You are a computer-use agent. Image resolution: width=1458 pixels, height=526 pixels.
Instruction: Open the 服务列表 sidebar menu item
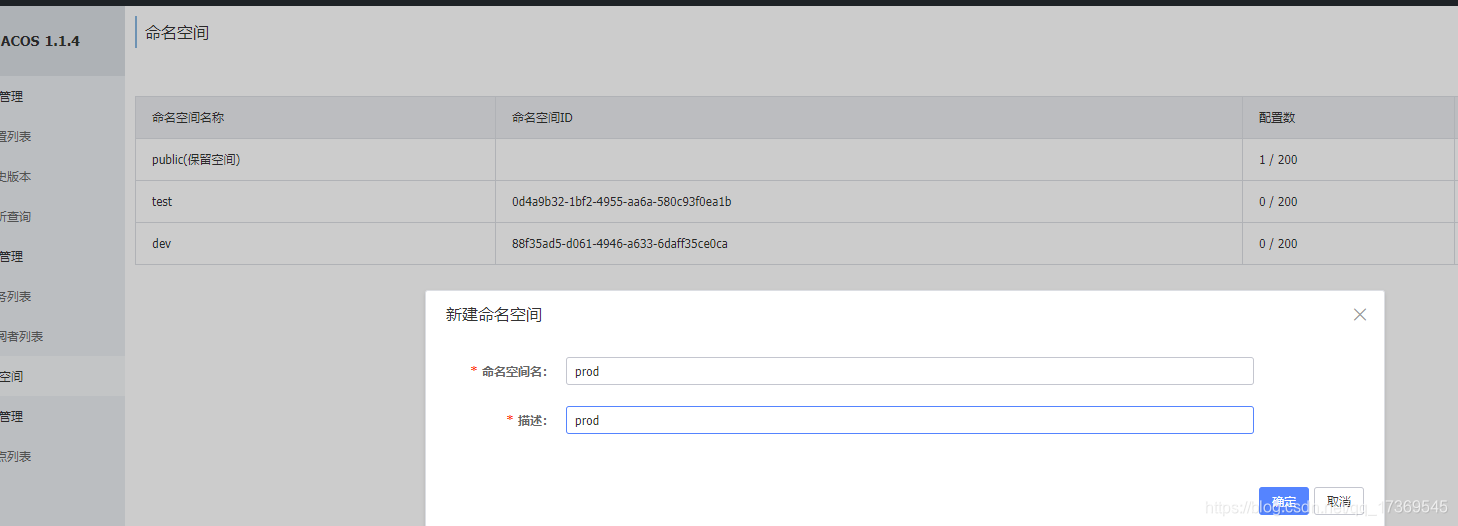coord(62,297)
